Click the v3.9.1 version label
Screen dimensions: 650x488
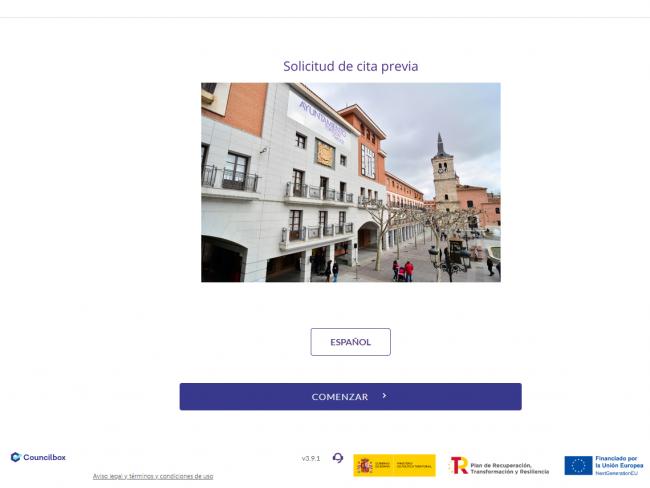coord(311,459)
